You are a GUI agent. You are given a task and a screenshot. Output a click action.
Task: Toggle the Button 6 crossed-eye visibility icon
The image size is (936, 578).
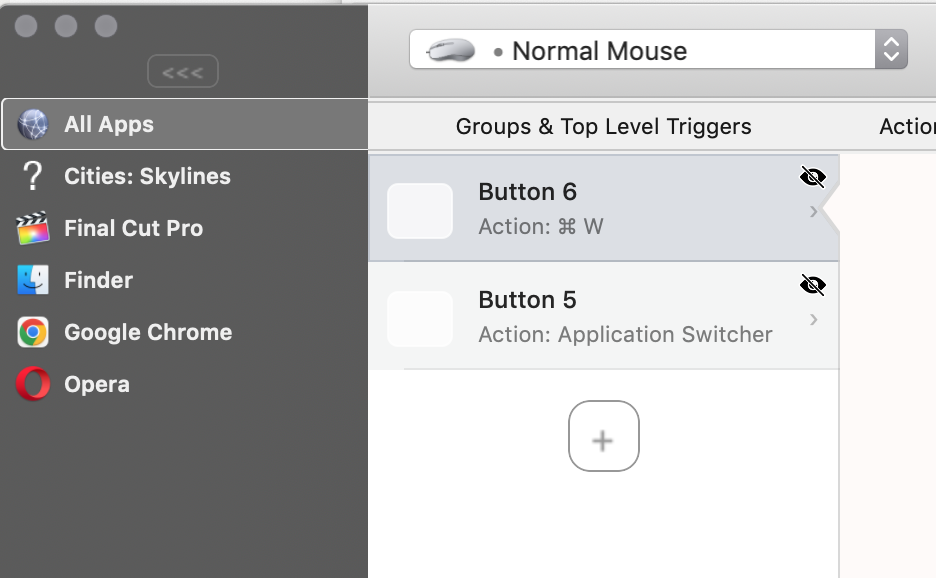click(x=813, y=178)
